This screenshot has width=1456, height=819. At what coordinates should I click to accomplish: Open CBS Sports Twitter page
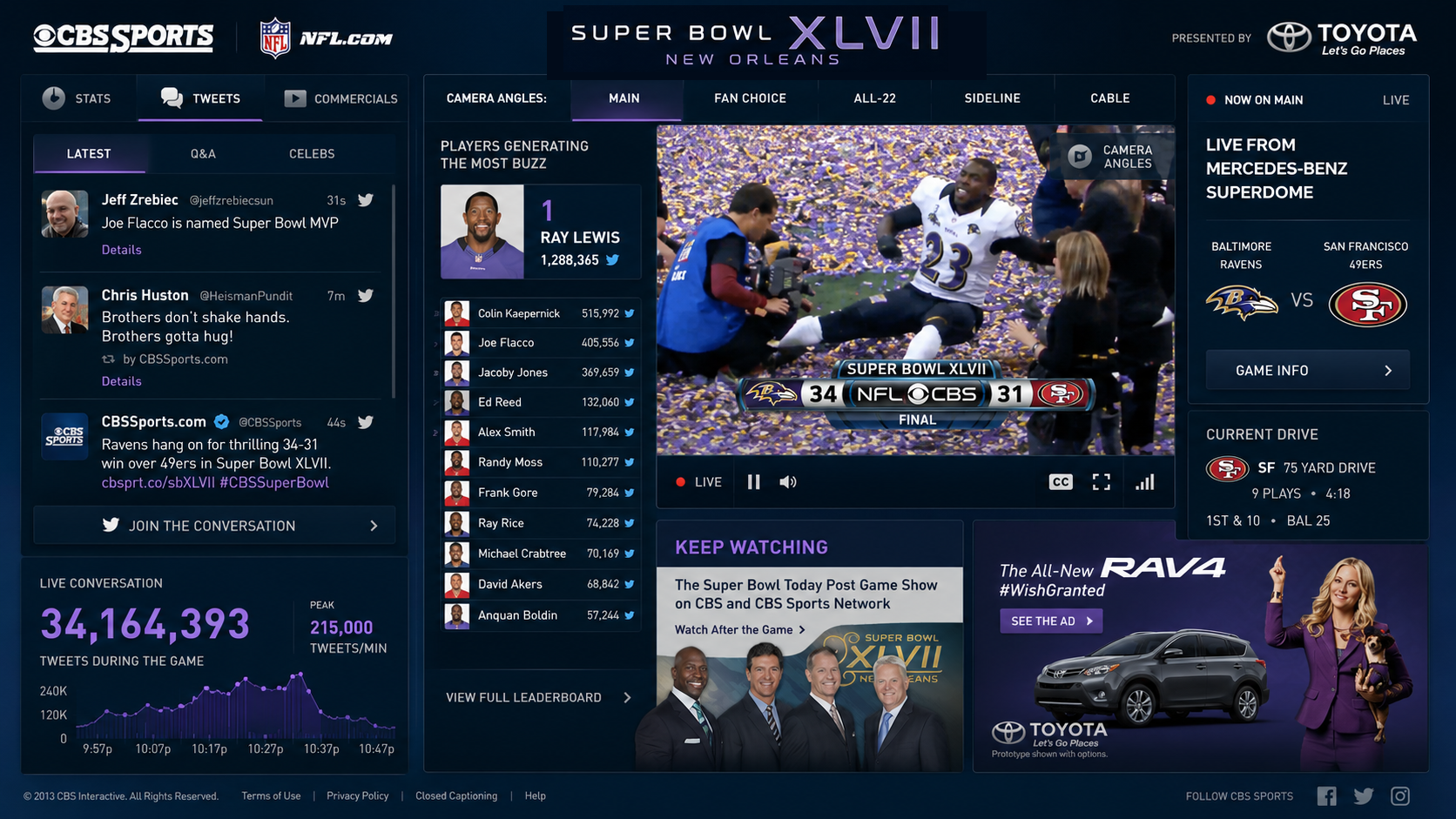(1364, 796)
